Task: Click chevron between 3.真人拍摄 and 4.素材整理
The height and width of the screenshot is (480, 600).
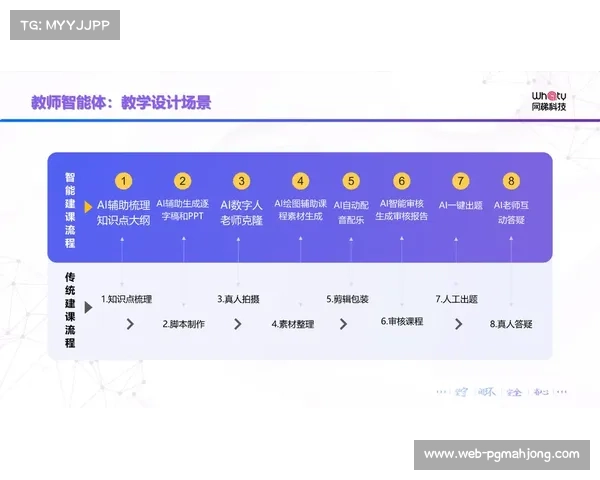Action: (x=238, y=324)
